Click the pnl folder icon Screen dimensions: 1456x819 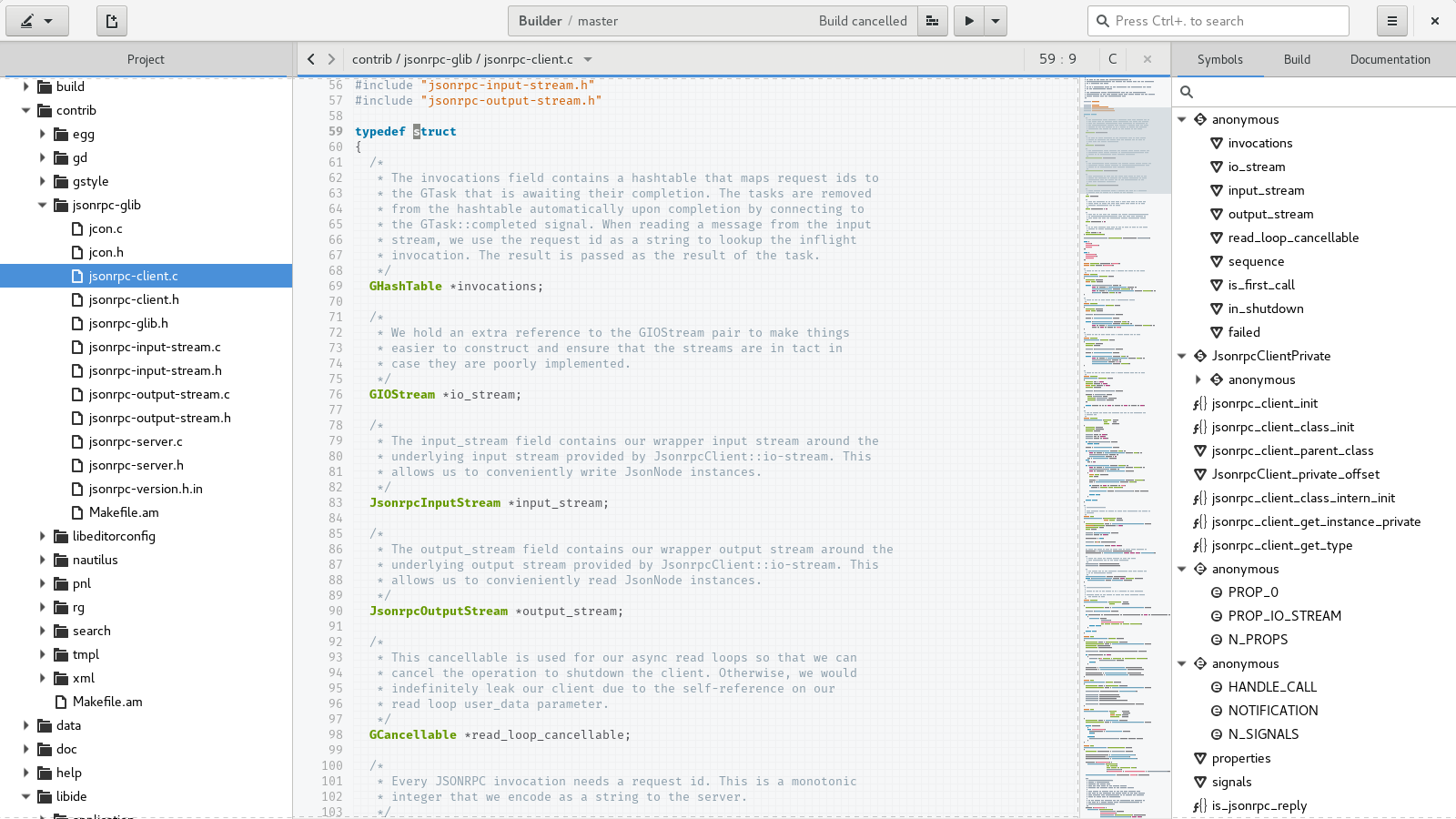coord(61,583)
